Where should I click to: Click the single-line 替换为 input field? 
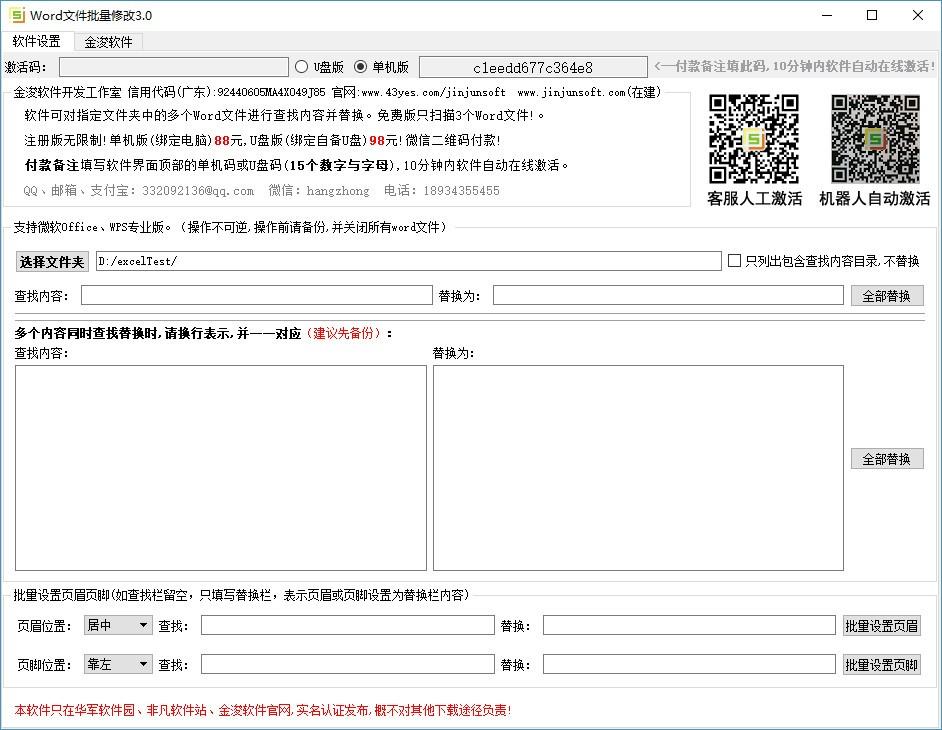[x=668, y=295]
